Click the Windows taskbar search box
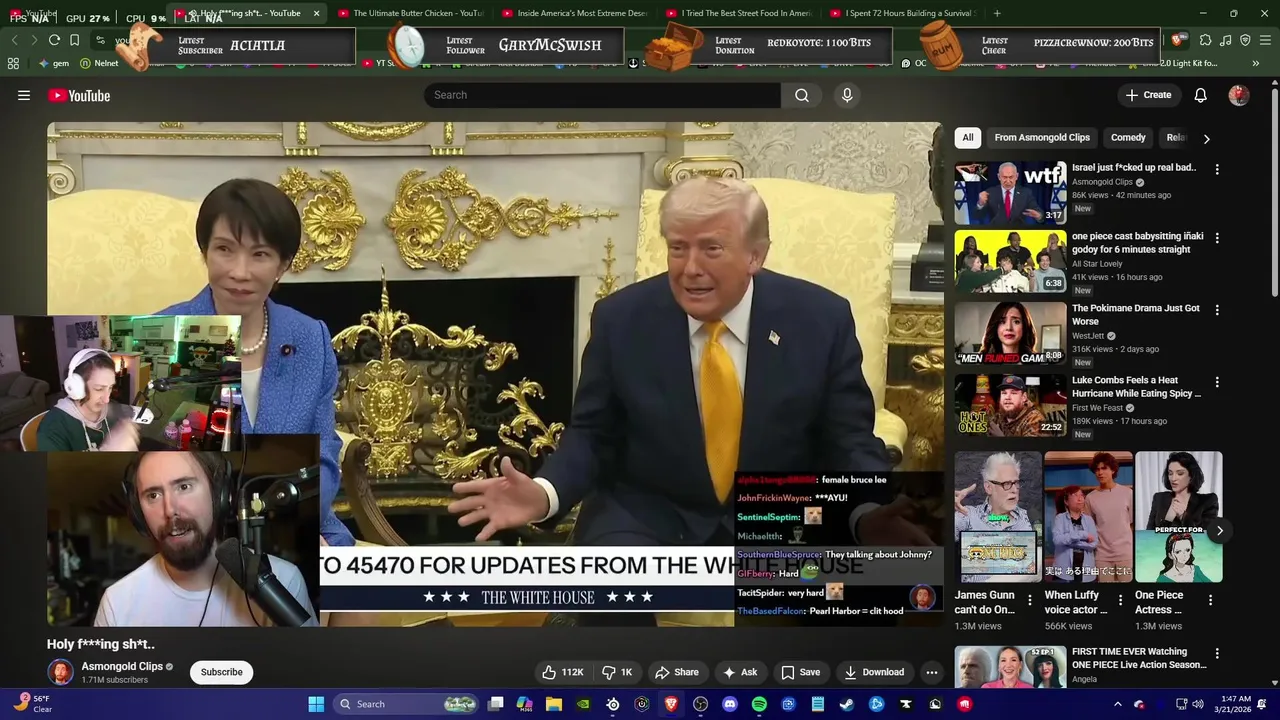This screenshot has height=720, width=1280. (x=407, y=704)
